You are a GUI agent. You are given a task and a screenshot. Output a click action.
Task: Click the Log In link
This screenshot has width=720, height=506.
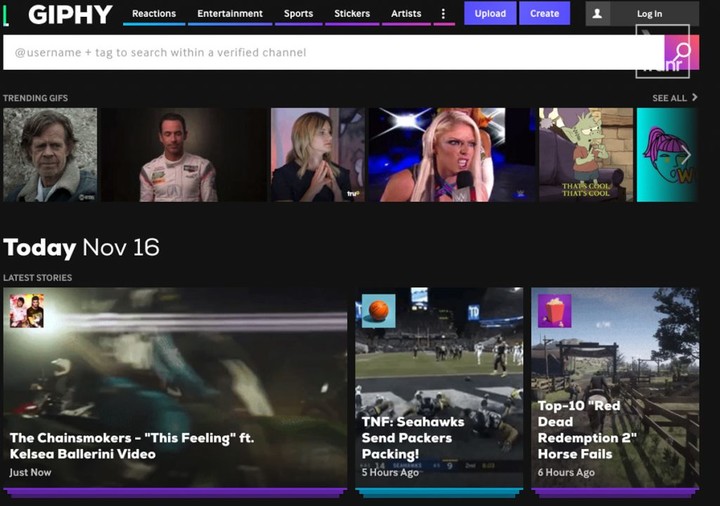point(649,14)
